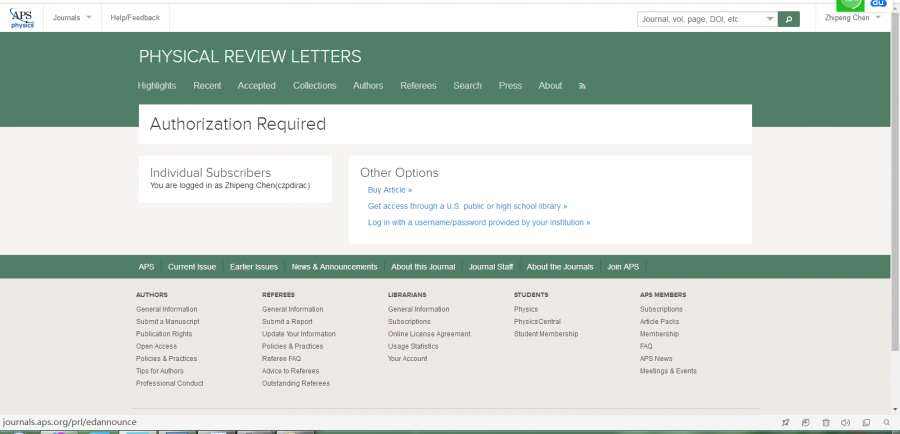Click the blue Baidu 'du' extension icon
Viewport: 900px width, 434px height.
point(878,4)
